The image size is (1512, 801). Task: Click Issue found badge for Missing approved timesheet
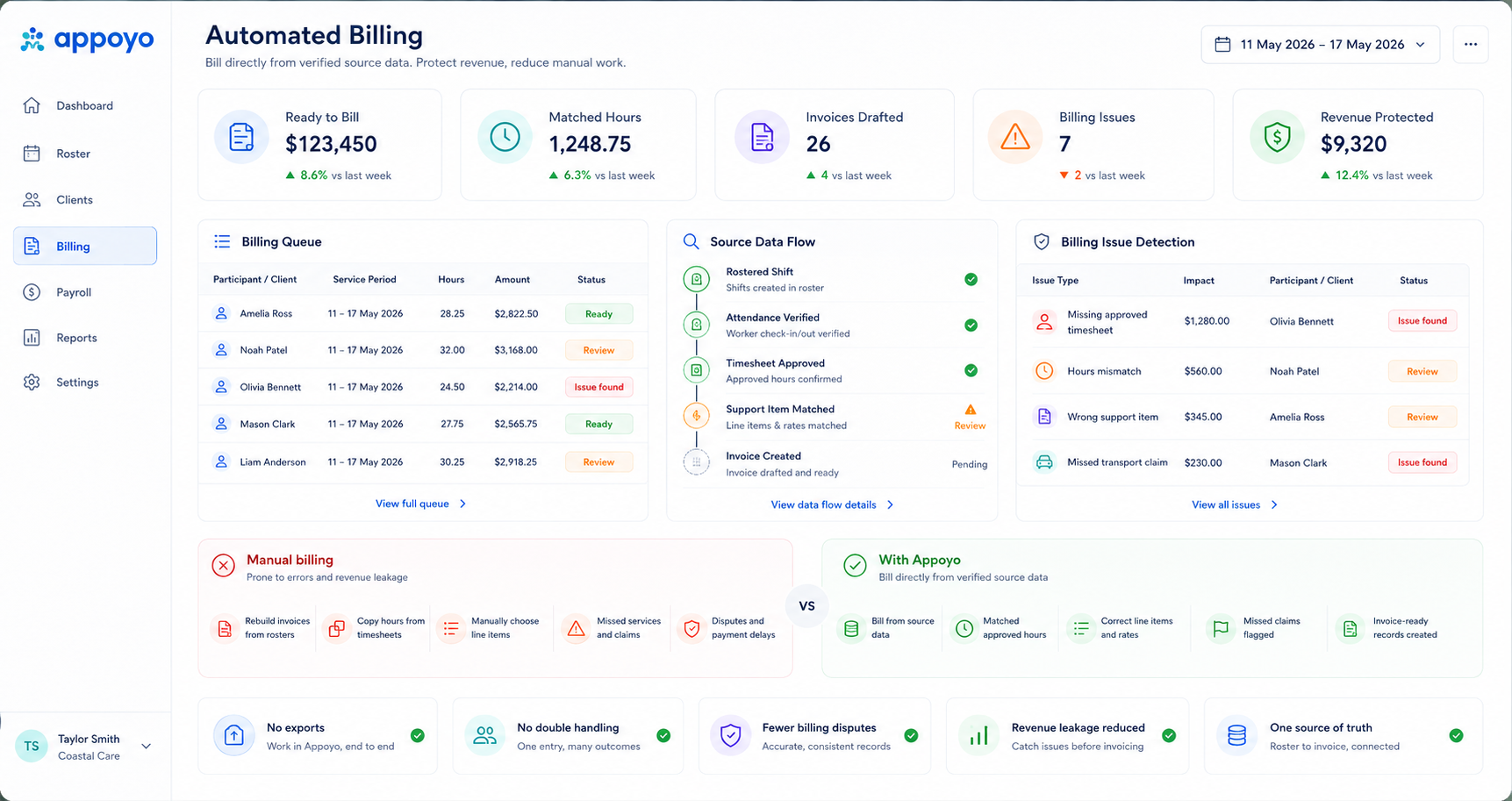(x=1422, y=321)
